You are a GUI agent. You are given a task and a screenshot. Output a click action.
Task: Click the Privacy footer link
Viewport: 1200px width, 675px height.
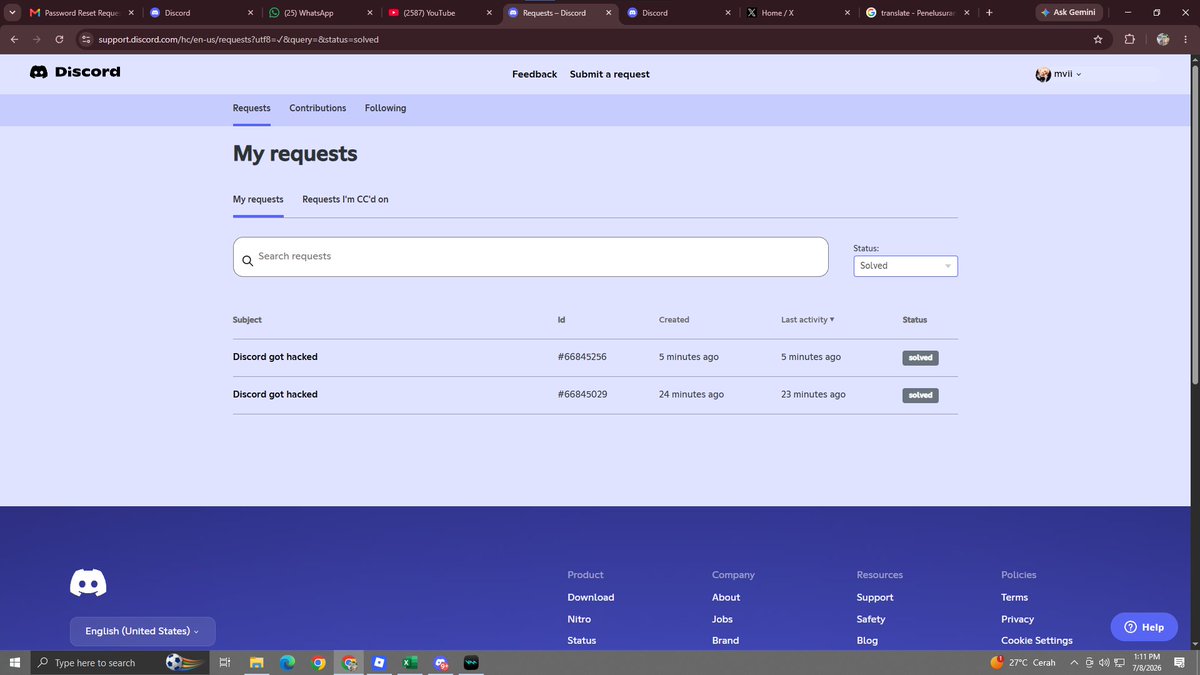tap(1017, 619)
